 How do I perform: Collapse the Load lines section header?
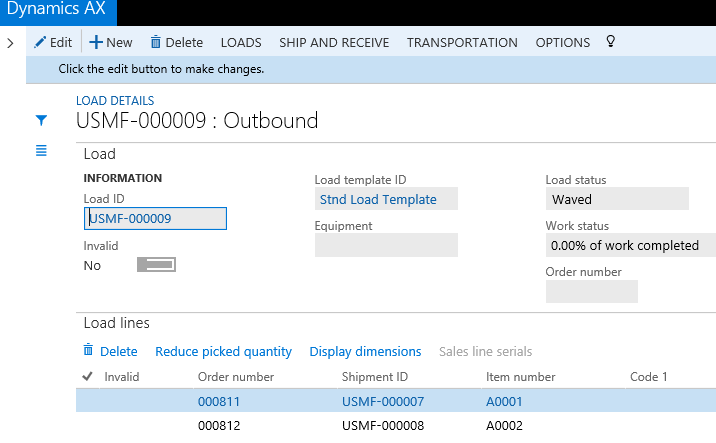[116, 323]
